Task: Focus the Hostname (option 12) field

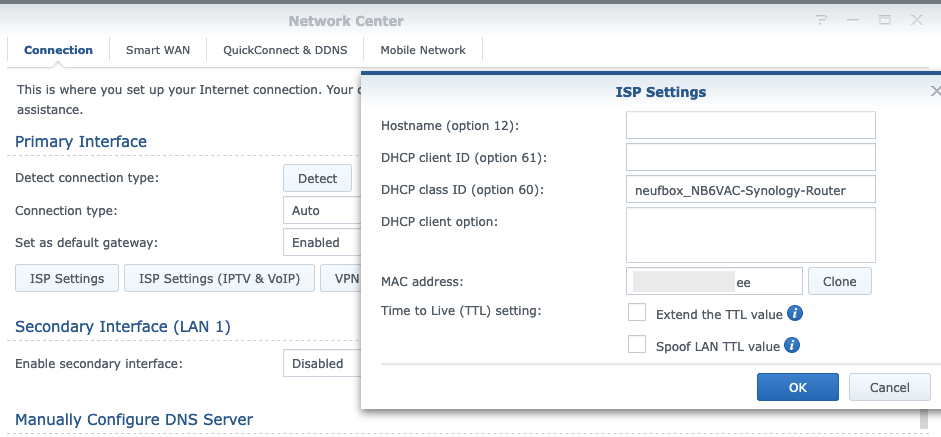Action: pos(750,125)
